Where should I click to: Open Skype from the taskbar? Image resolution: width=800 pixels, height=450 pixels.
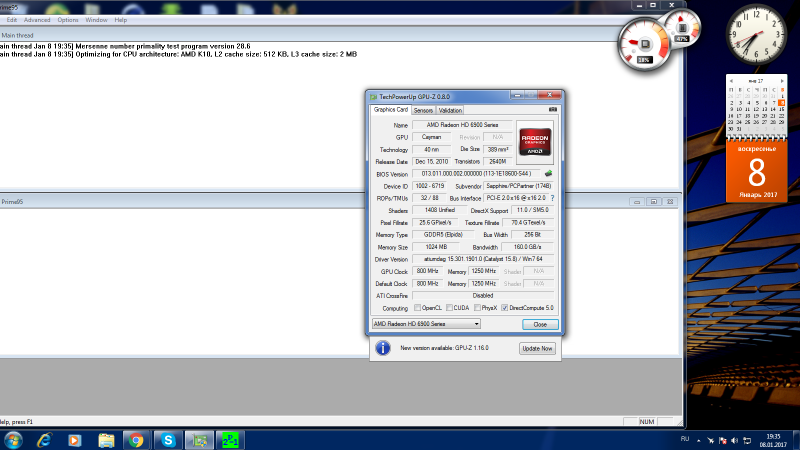168,439
